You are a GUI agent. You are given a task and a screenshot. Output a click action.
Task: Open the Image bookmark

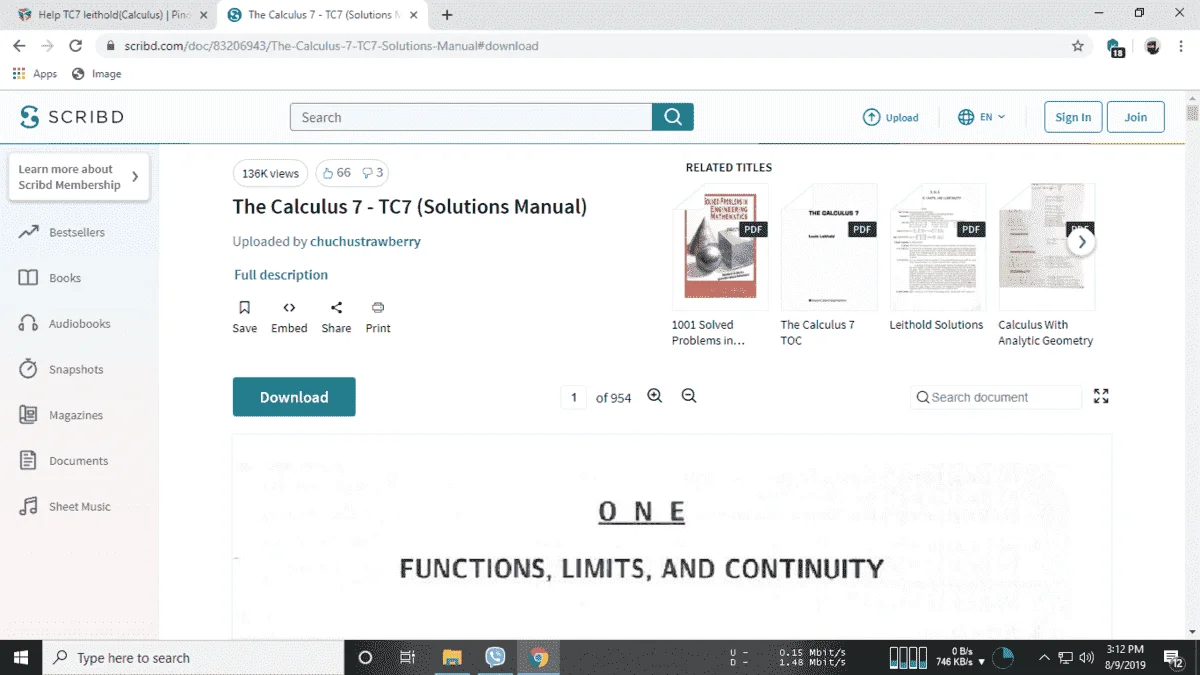[96, 74]
